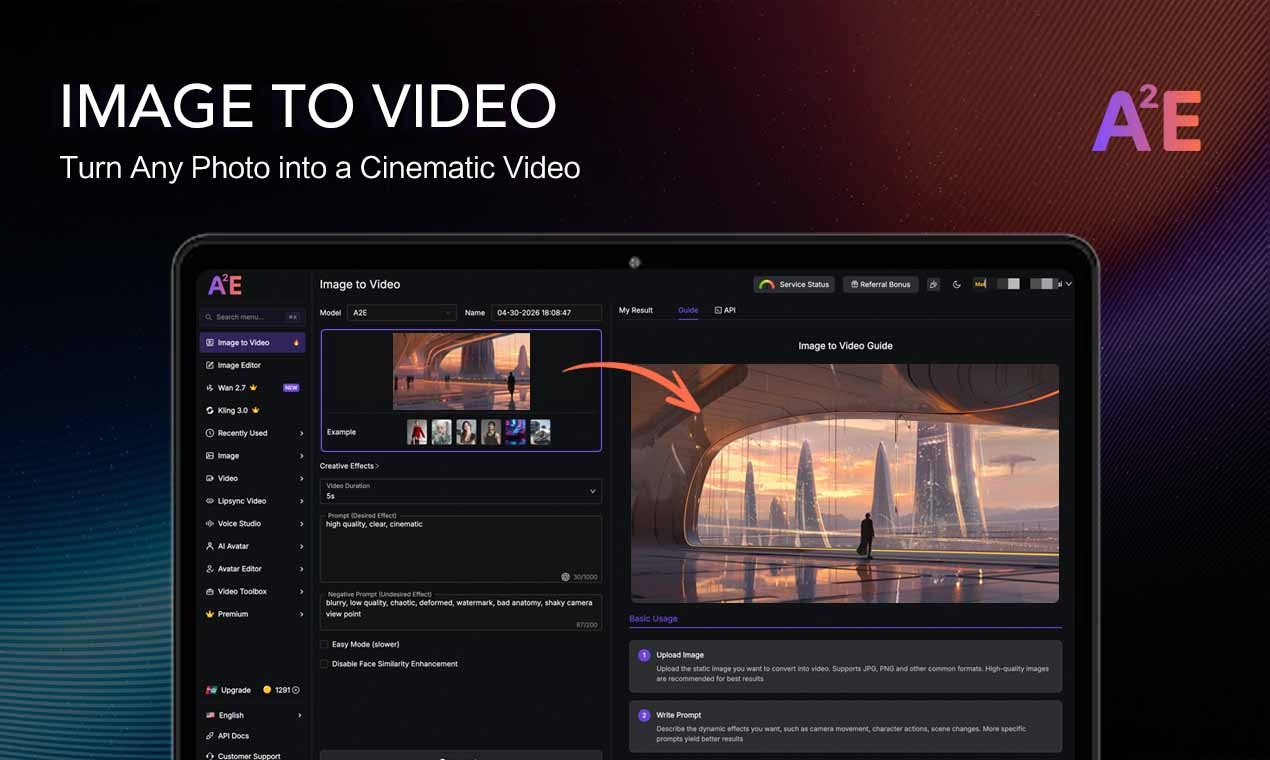The height and width of the screenshot is (760, 1270).
Task: Switch to the My Result tab
Action: tap(636, 310)
